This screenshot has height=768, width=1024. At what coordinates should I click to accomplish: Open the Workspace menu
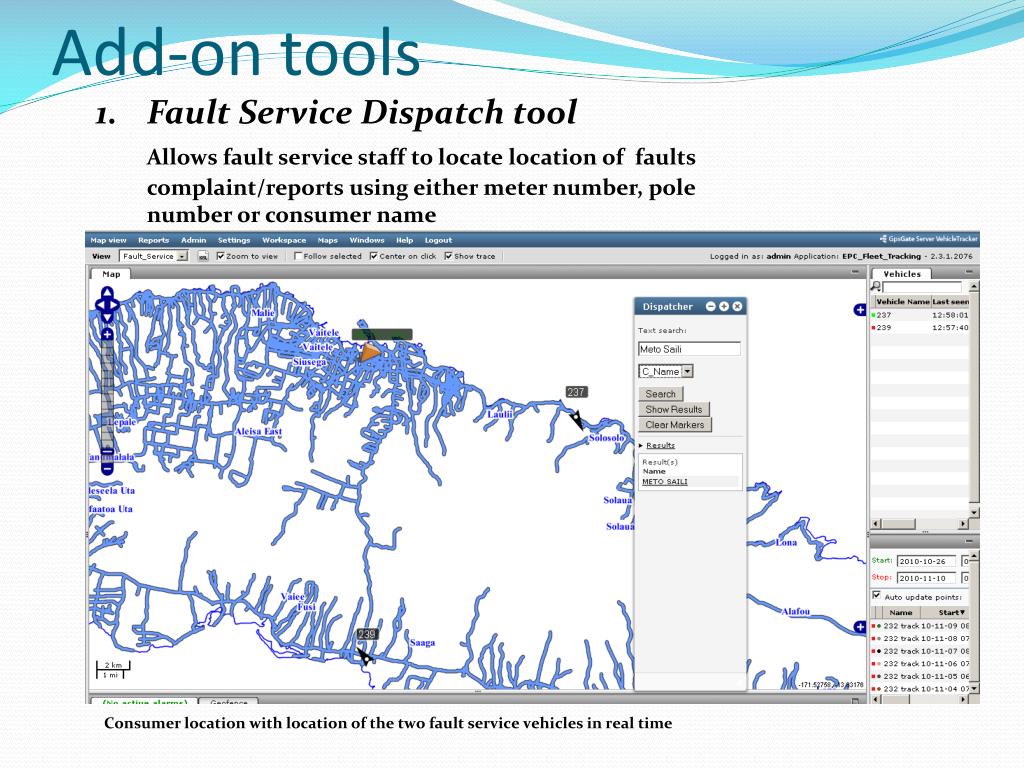(284, 240)
